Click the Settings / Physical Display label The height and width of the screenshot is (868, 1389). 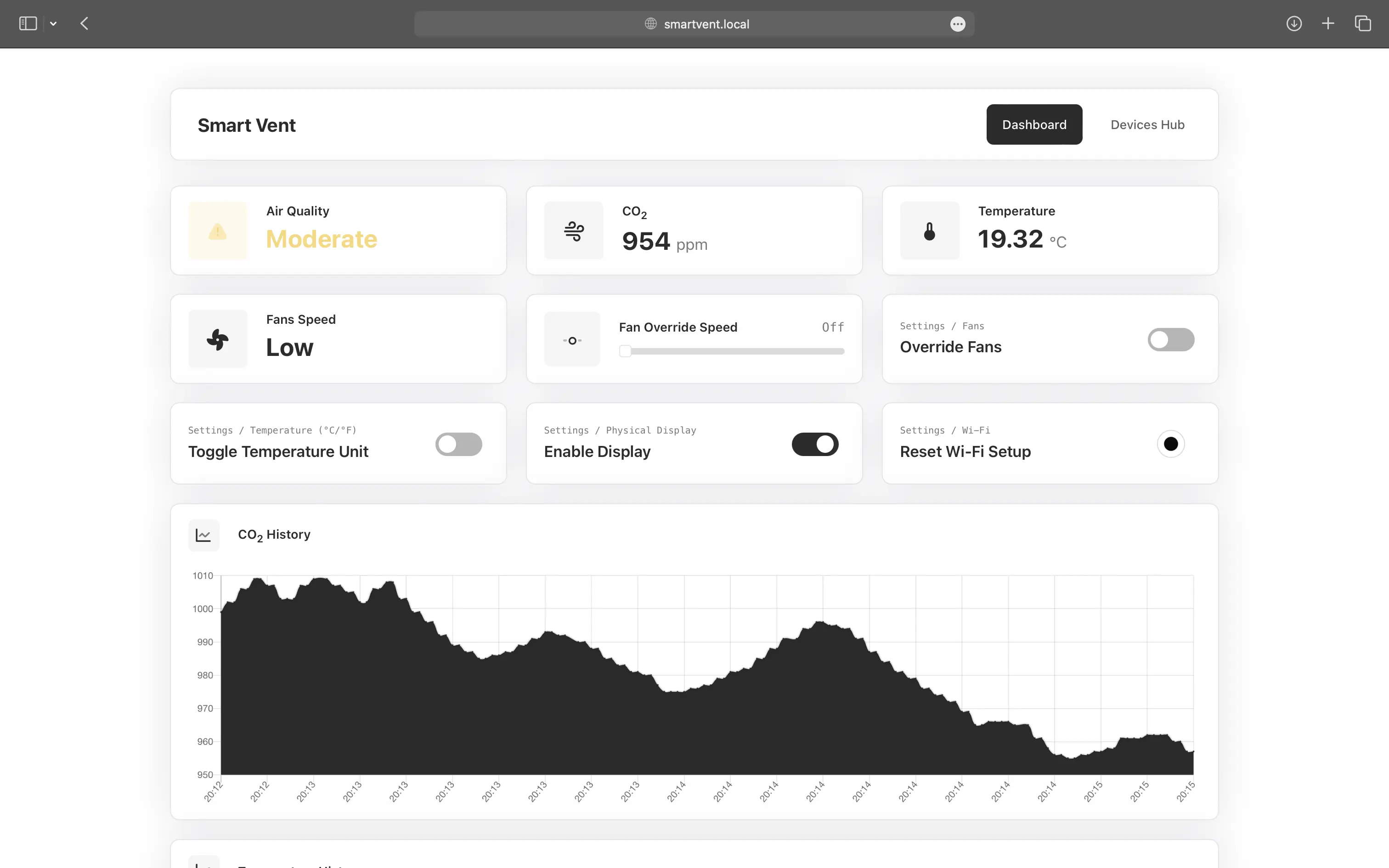pos(620,430)
